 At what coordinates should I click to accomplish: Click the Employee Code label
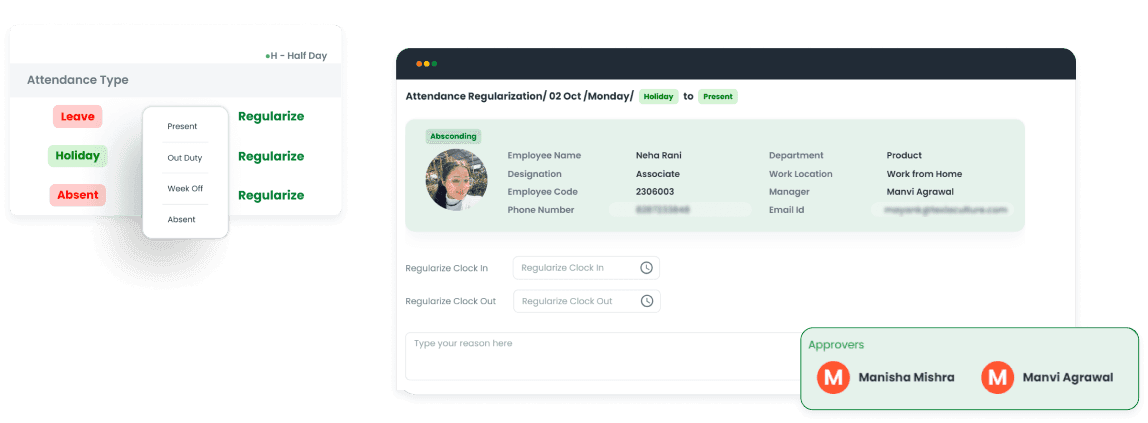coord(543,192)
